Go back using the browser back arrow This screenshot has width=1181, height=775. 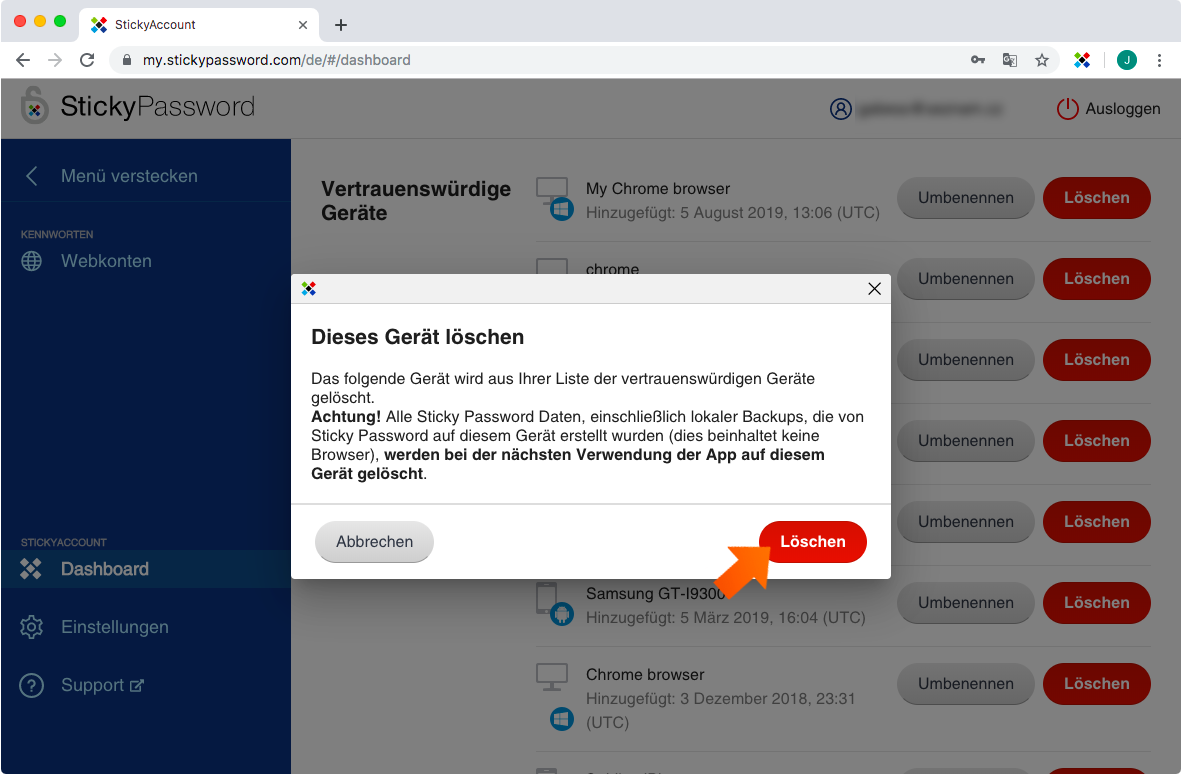23,59
